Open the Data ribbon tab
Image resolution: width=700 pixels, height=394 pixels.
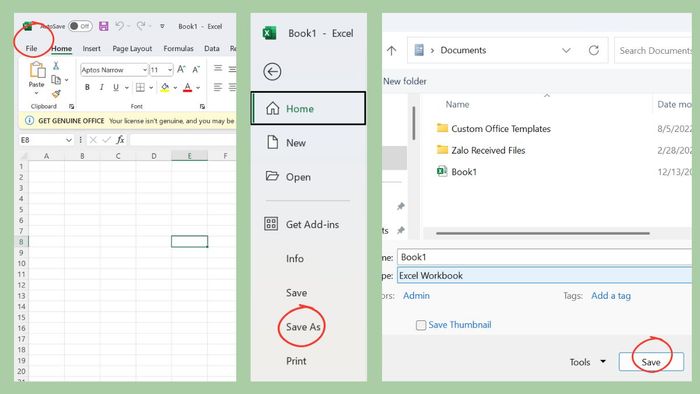[212, 48]
